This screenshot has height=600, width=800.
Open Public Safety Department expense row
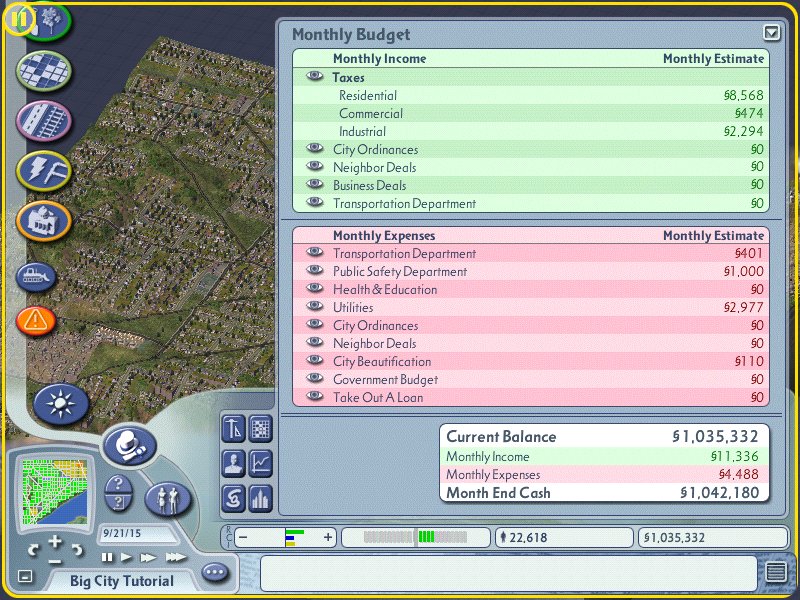[400, 272]
